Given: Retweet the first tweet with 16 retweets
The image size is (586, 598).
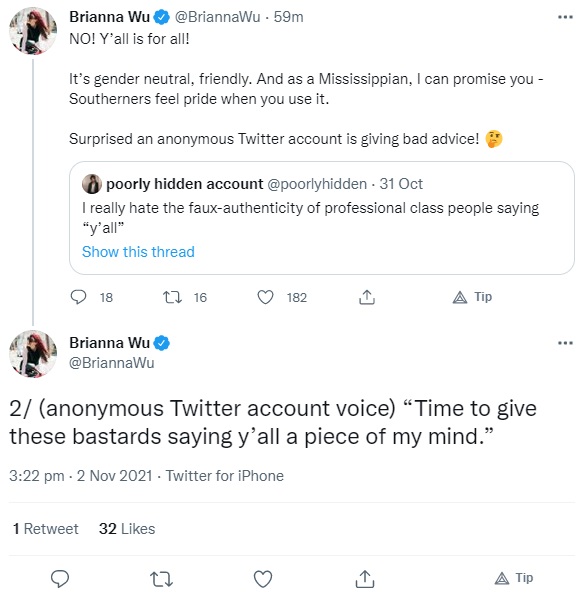Looking at the screenshot, I should tap(172, 297).
